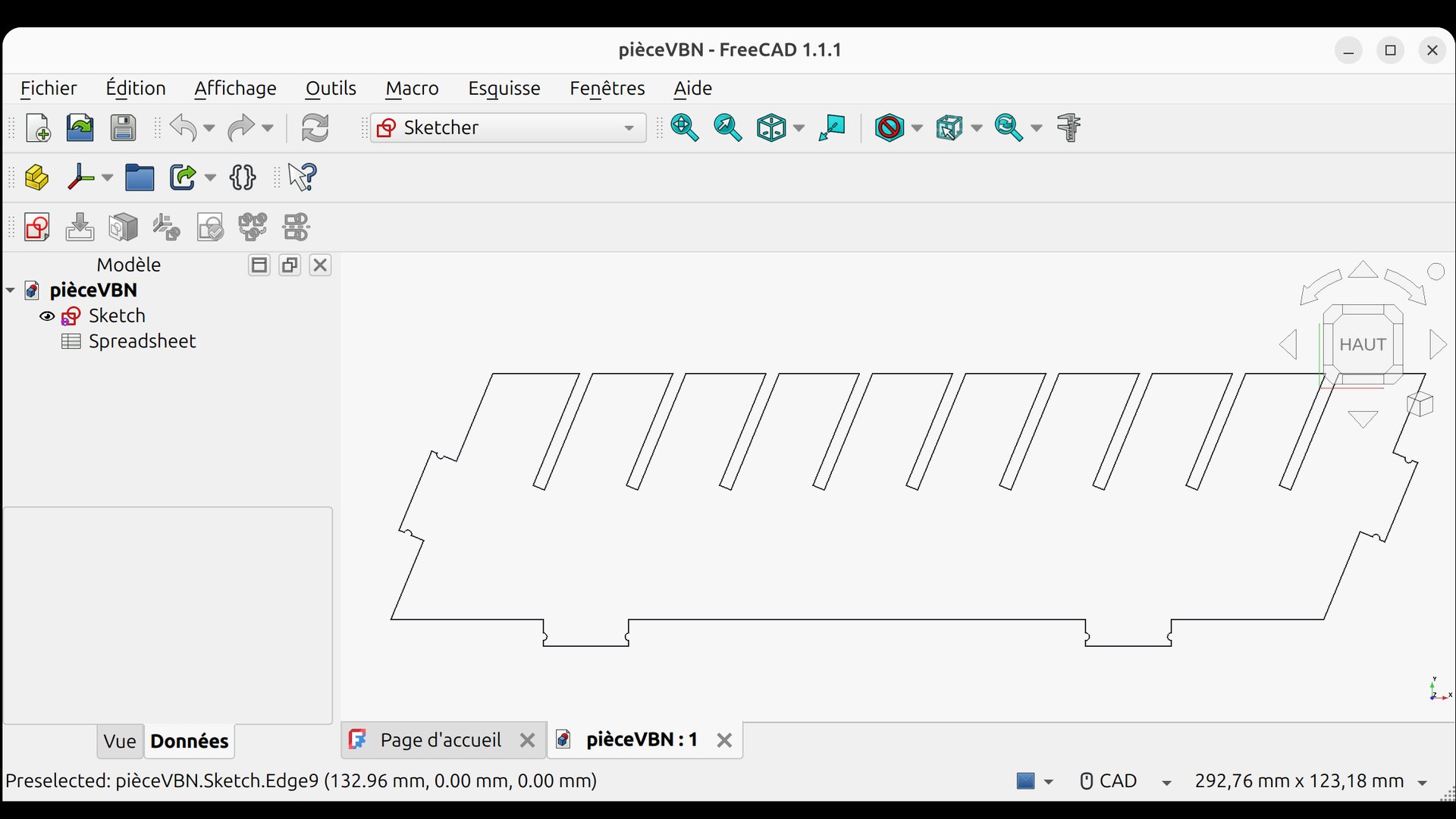The image size is (1456, 819).
Task: Open the Outils menu
Action: 331,88
